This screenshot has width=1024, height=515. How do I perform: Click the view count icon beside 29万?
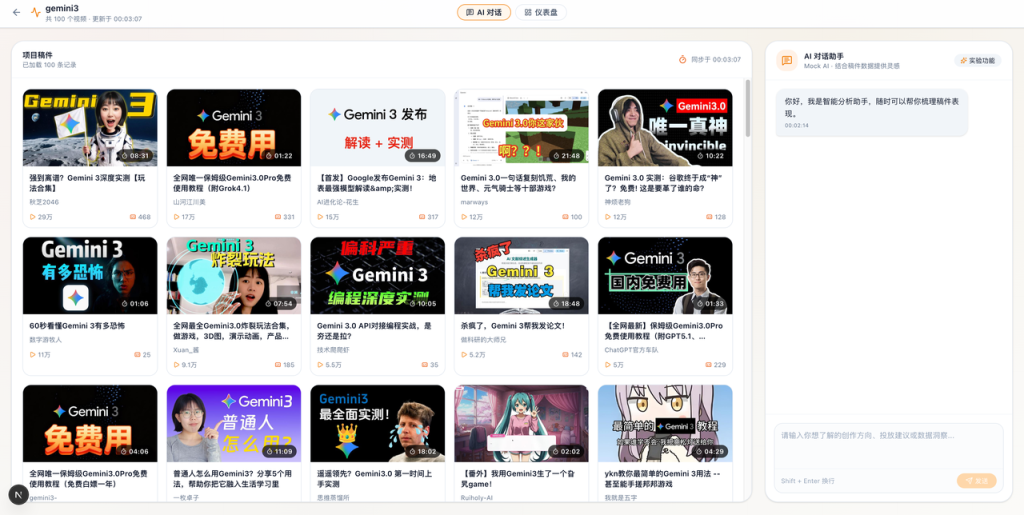tap(33, 217)
